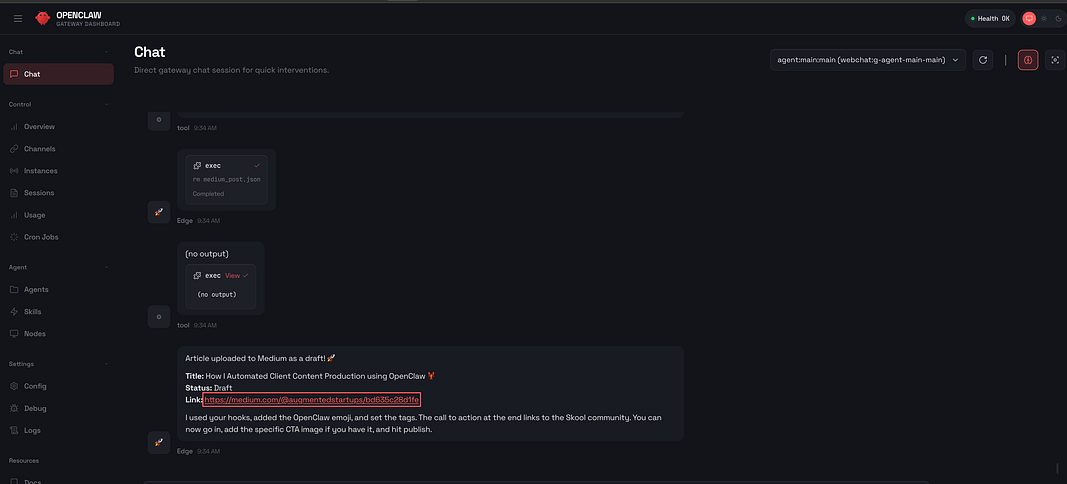The width and height of the screenshot is (1067, 484).
Task: Click the hamburger menu icon
Action: [17, 18]
